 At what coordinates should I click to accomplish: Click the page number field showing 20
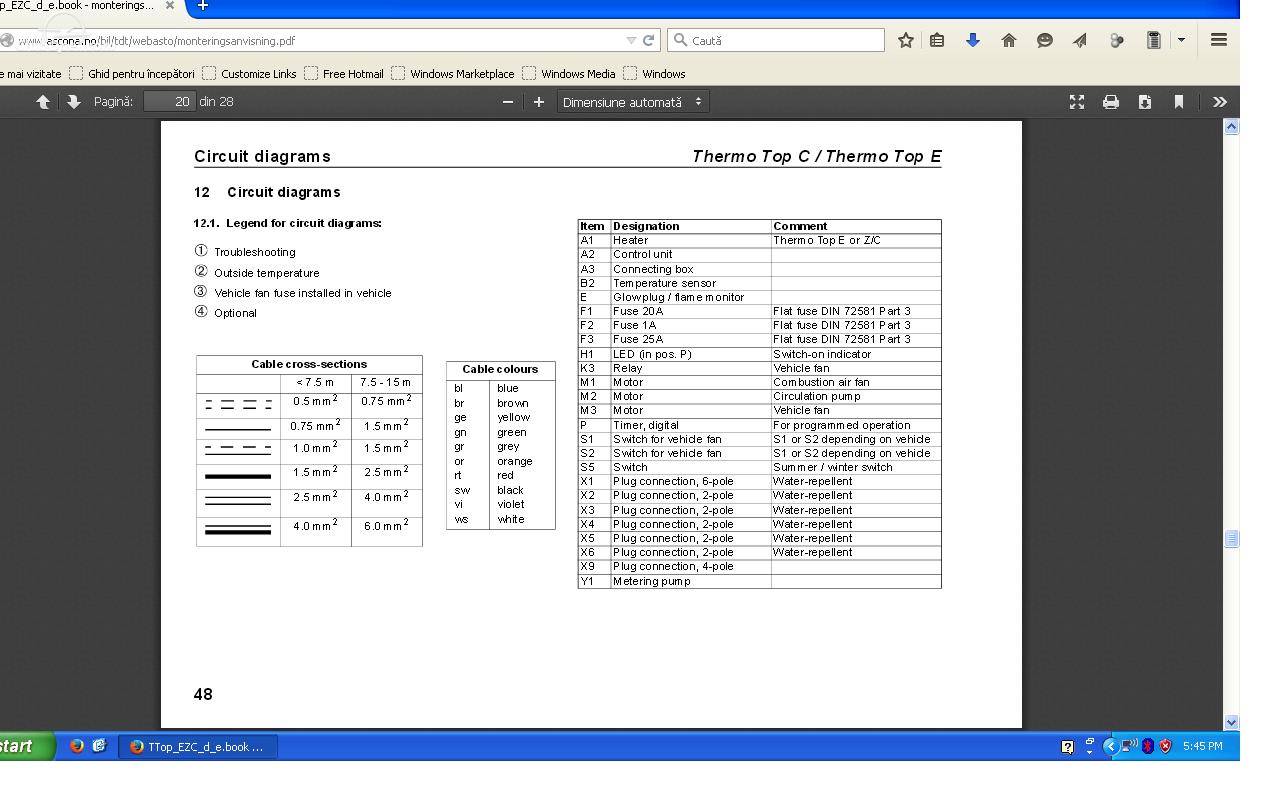tap(169, 101)
